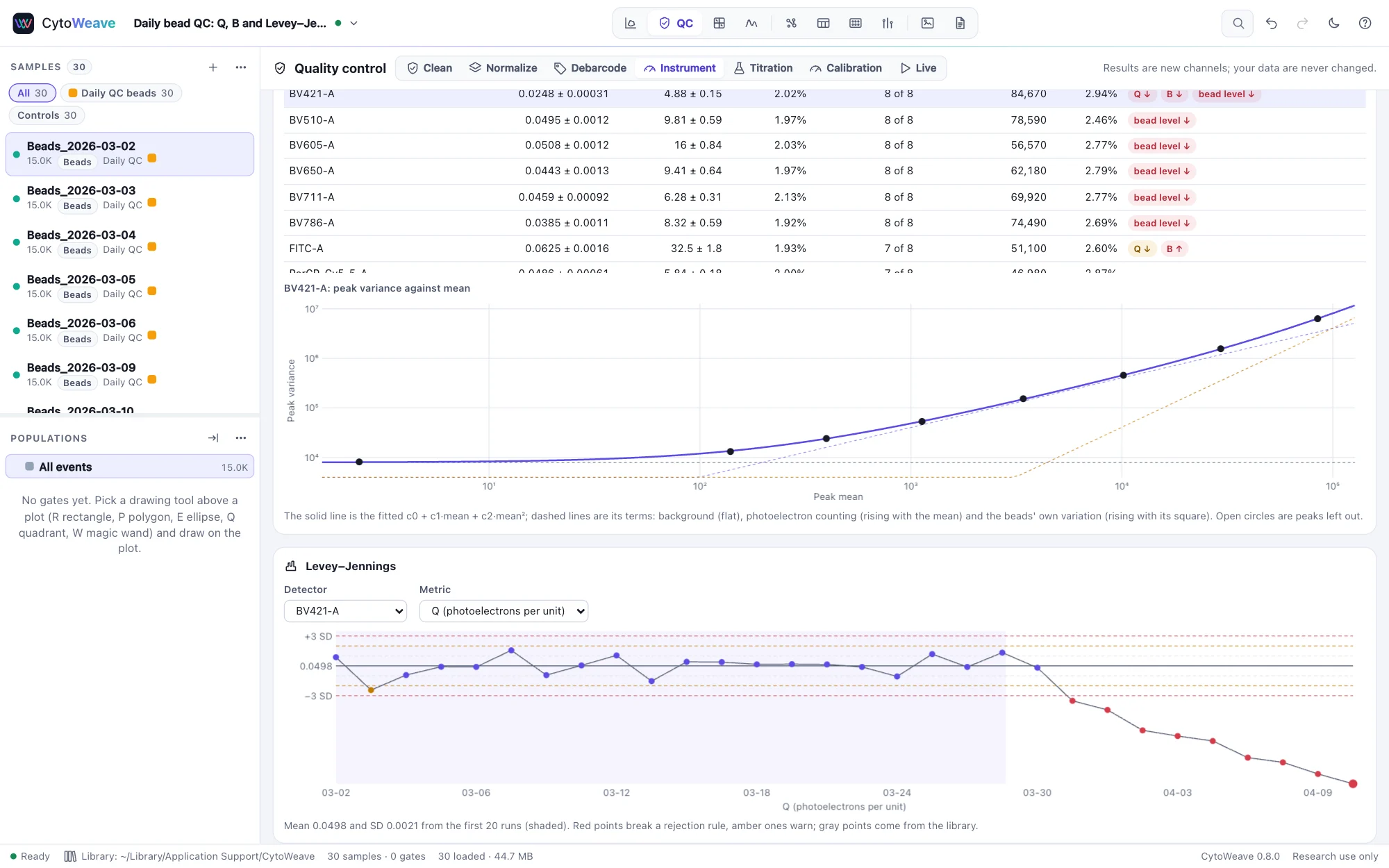Image resolution: width=1389 pixels, height=868 pixels.
Task: Open the Detector BV421-A dropdown
Action: (345, 611)
